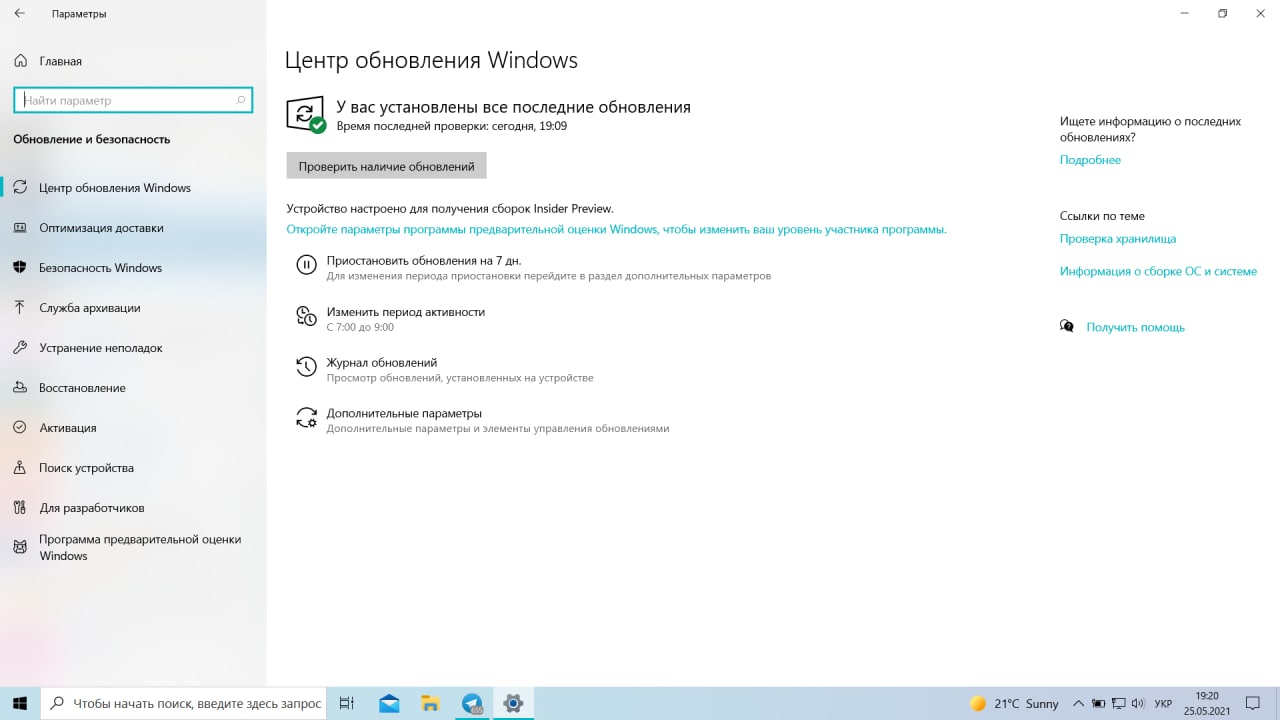Open Дополнительные параметры
The width and height of the screenshot is (1280, 720).
tap(404, 413)
